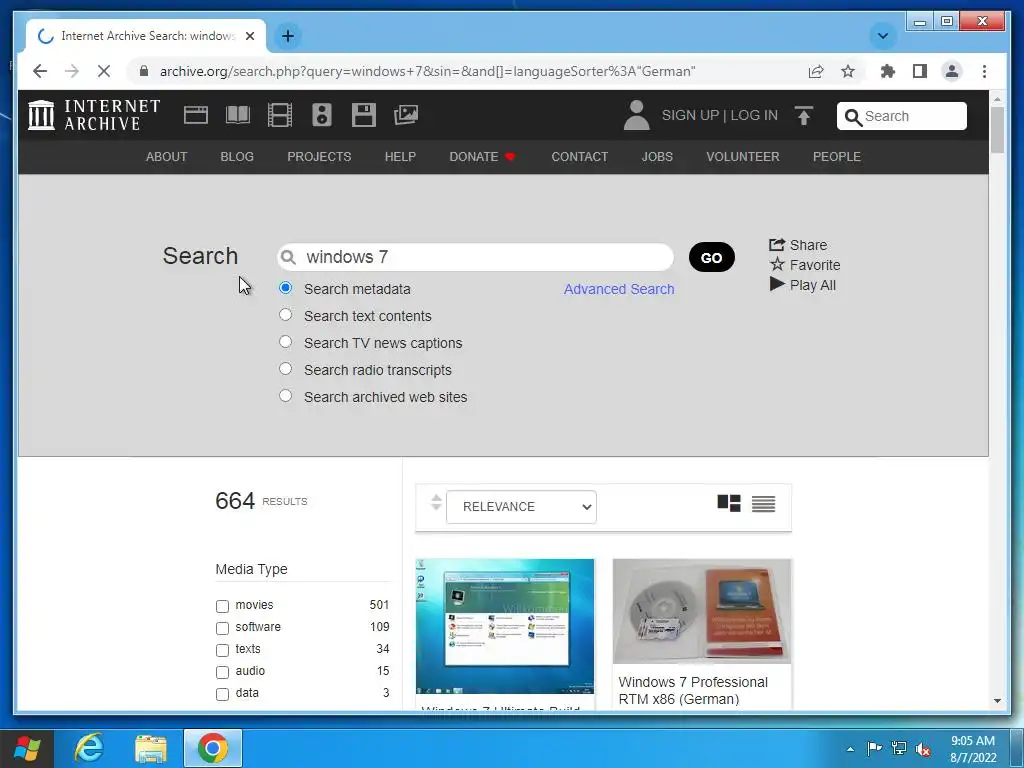Close the Internet Archive Search tab
1024x768 pixels.
tap(249, 36)
